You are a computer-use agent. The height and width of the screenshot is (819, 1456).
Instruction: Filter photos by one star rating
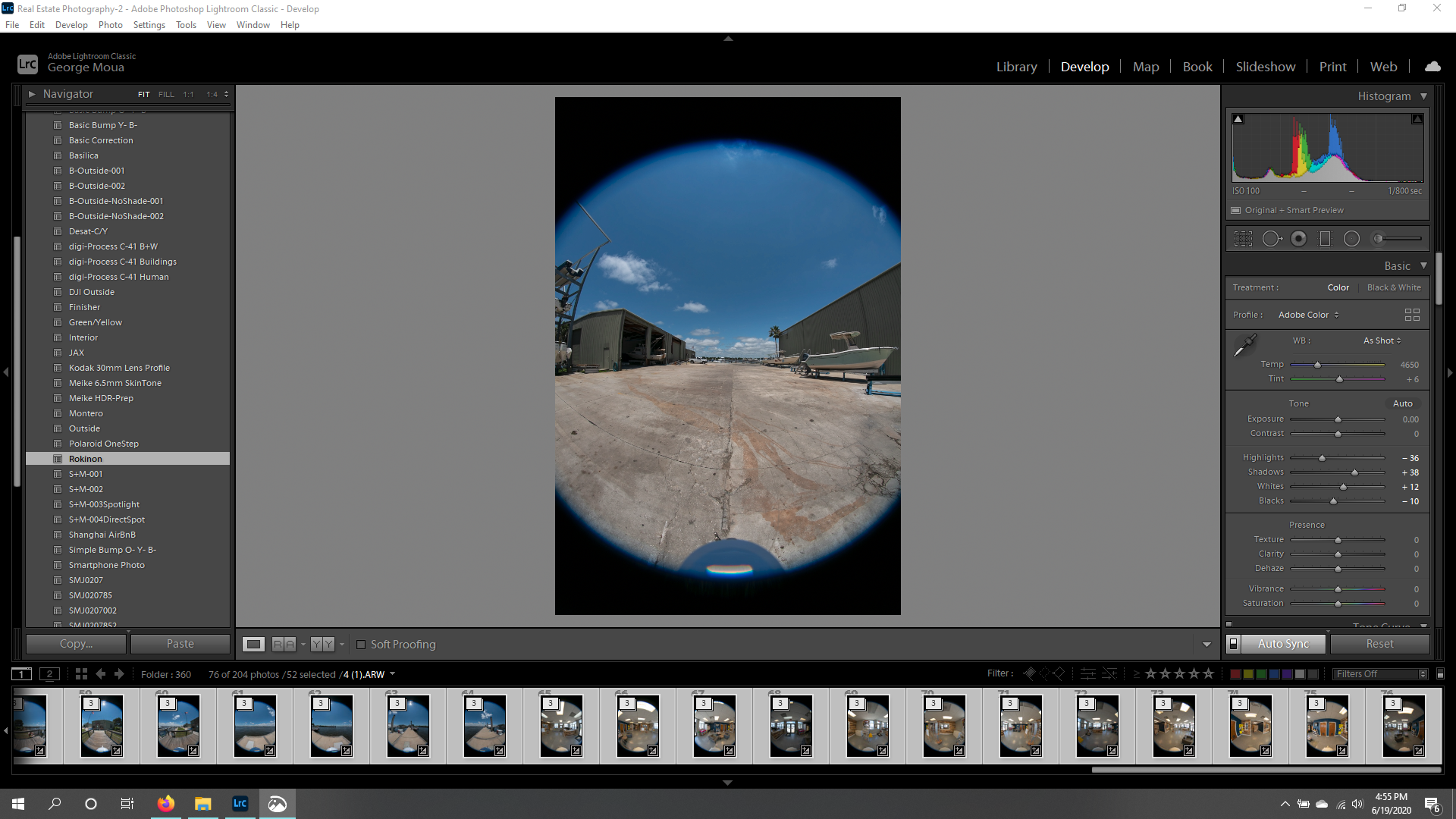point(1151,673)
